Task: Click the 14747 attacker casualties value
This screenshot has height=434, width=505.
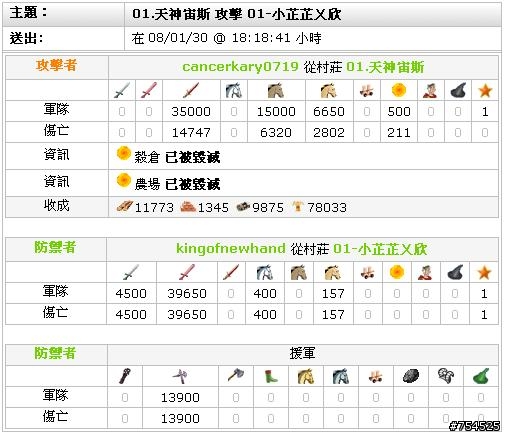Action: click(x=191, y=133)
